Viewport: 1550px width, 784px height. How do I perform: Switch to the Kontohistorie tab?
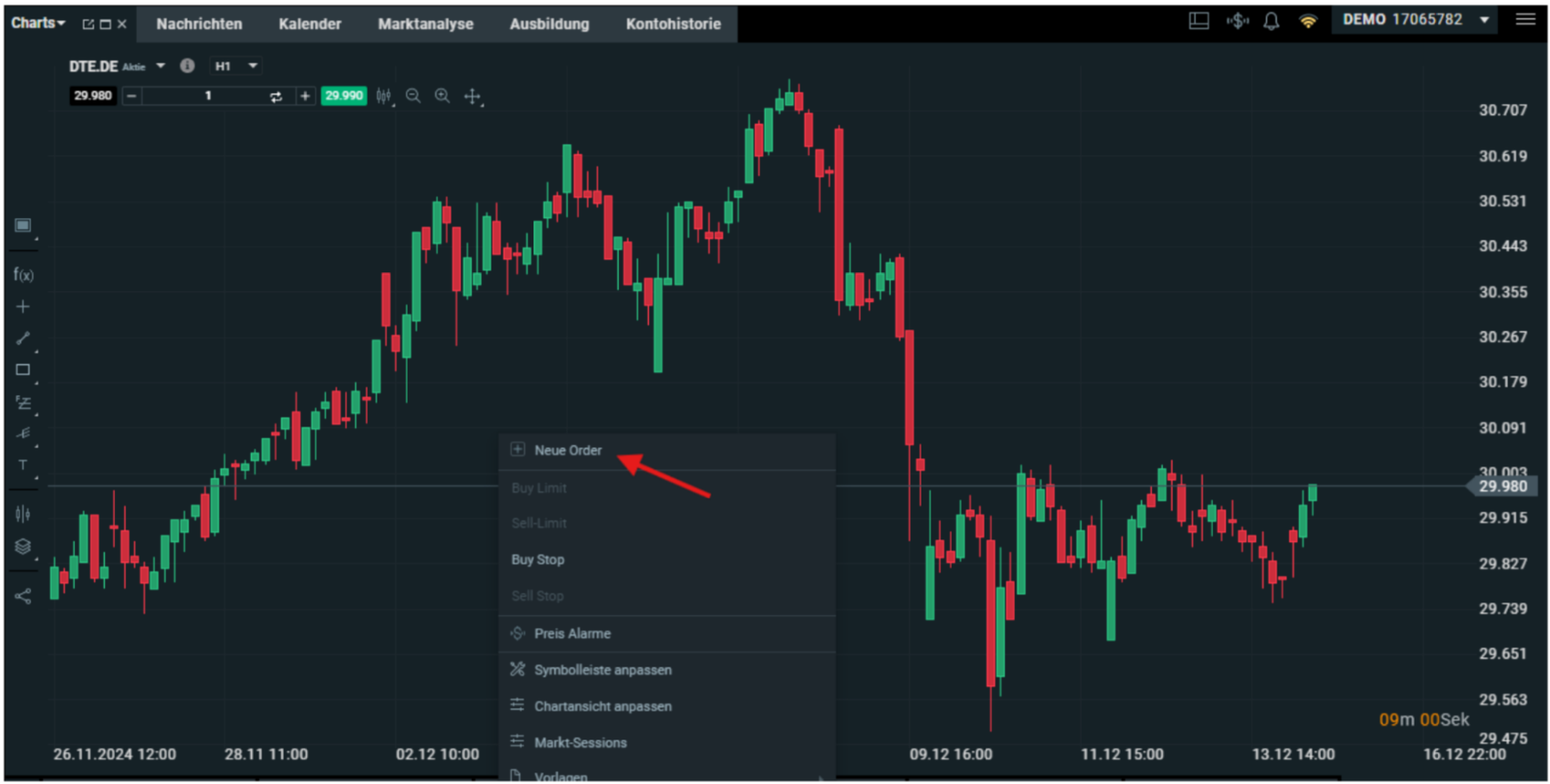pos(673,24)
